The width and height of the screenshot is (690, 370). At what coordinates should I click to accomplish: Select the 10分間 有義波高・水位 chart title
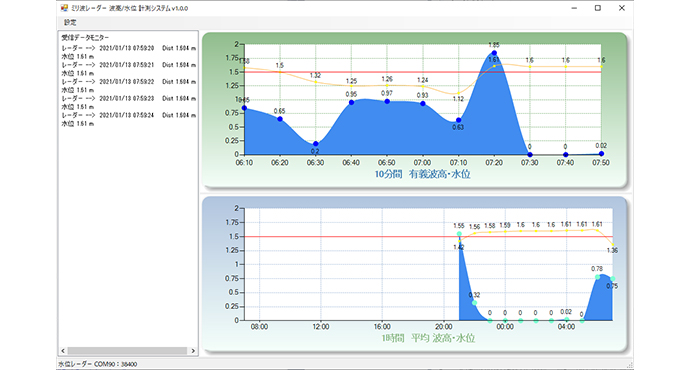(x=422, y=174)
